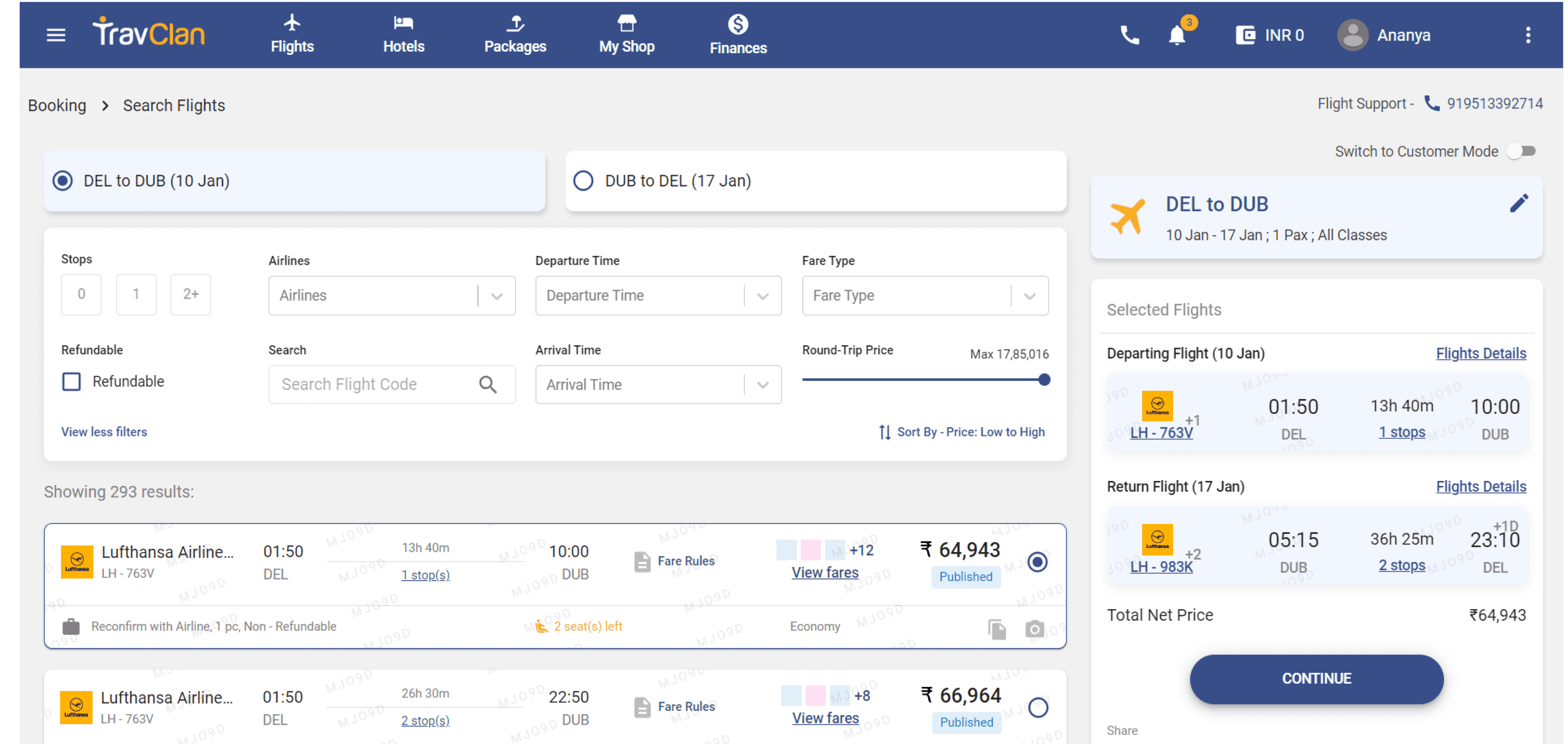This screenshot has height=744, width=1568.
Task: Click the Fare Rules document icon for the ₹64,943 flight
Action: click(642, 561)
